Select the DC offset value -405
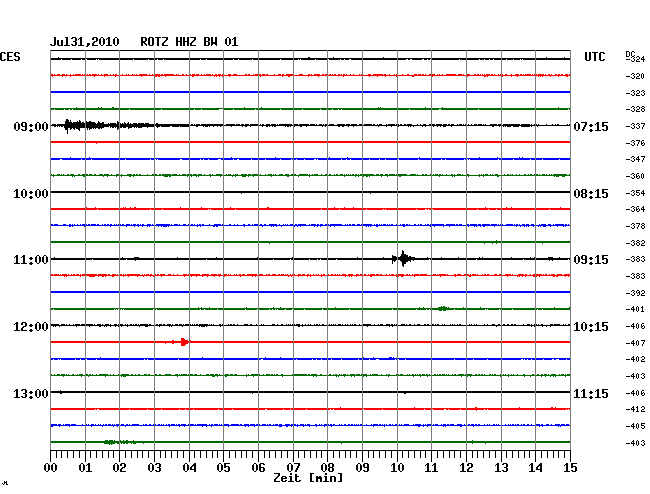 (x=635, y=426)
